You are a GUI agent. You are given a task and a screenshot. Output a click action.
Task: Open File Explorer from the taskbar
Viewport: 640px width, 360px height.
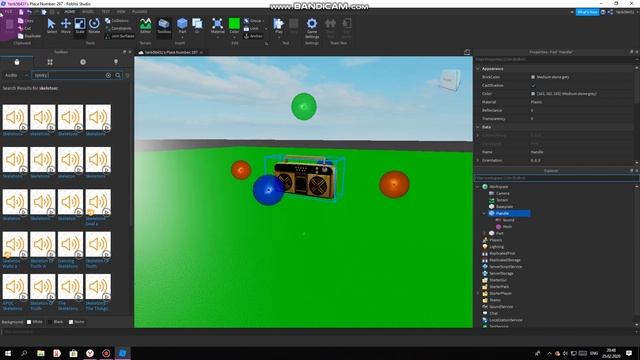(x=40, y=353)
